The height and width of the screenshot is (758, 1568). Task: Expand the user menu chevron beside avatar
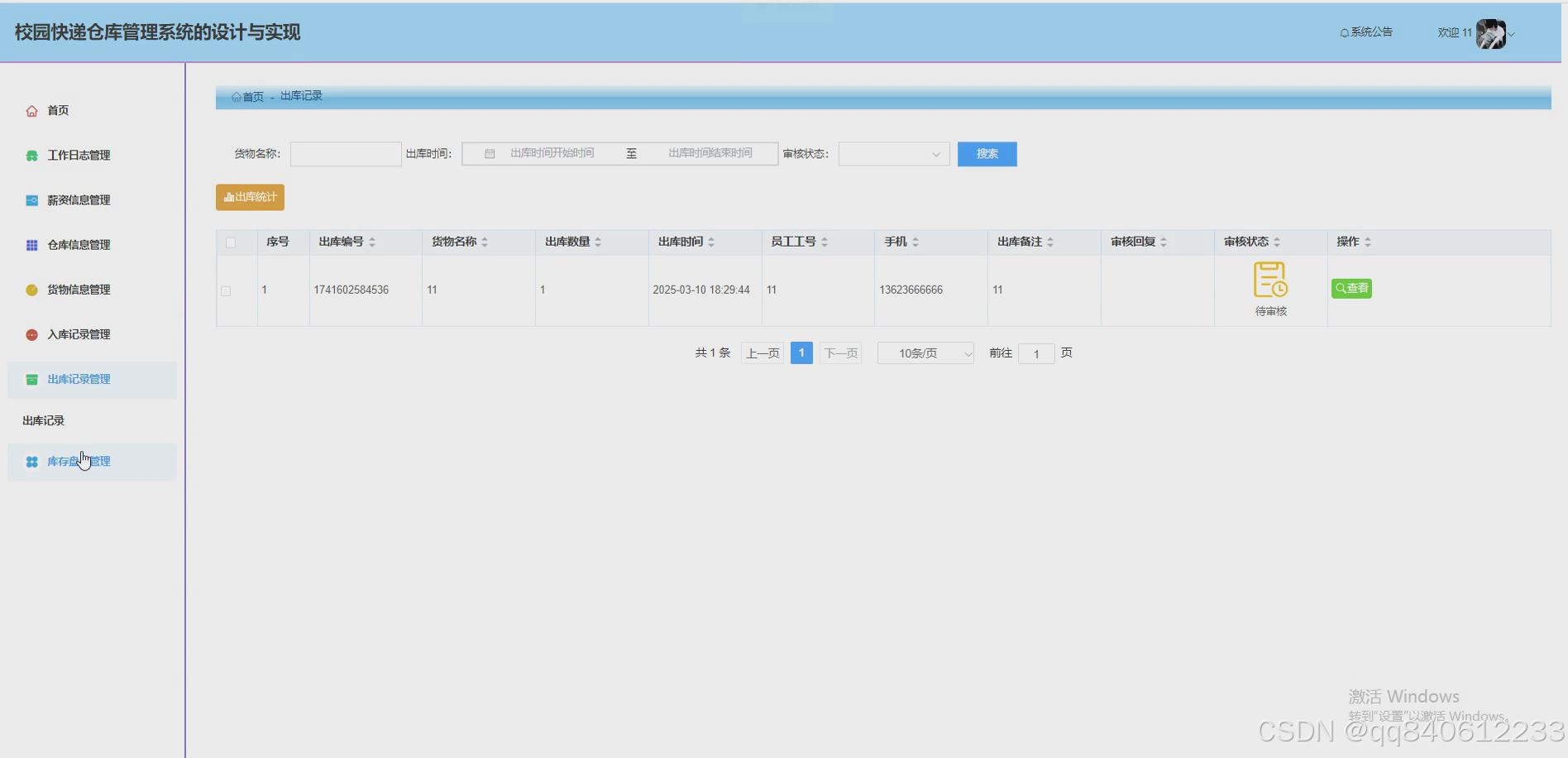(x=1511, y=35)
